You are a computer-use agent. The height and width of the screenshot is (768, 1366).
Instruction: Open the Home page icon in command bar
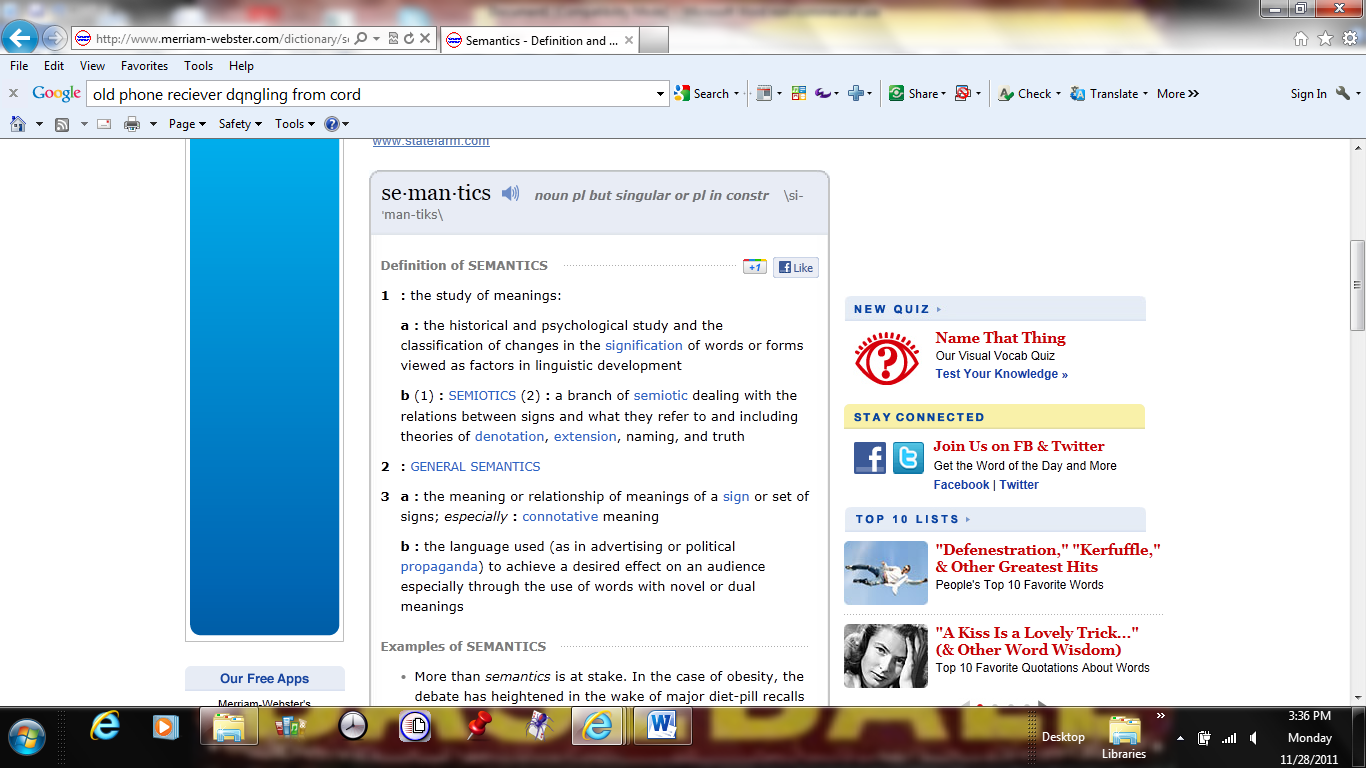point(17,124)
